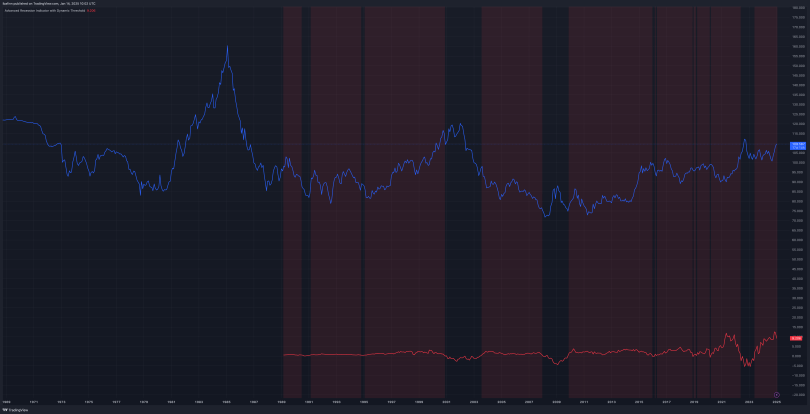Click the highest peak of the blue line
The image size is (810, 414).
pos(228,48)
